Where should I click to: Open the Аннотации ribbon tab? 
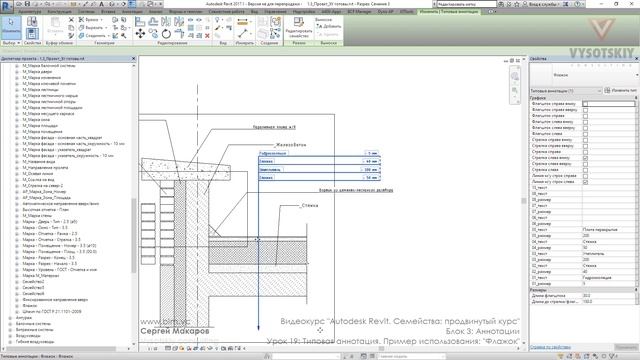pyautogui.click(x=132, y=12)
